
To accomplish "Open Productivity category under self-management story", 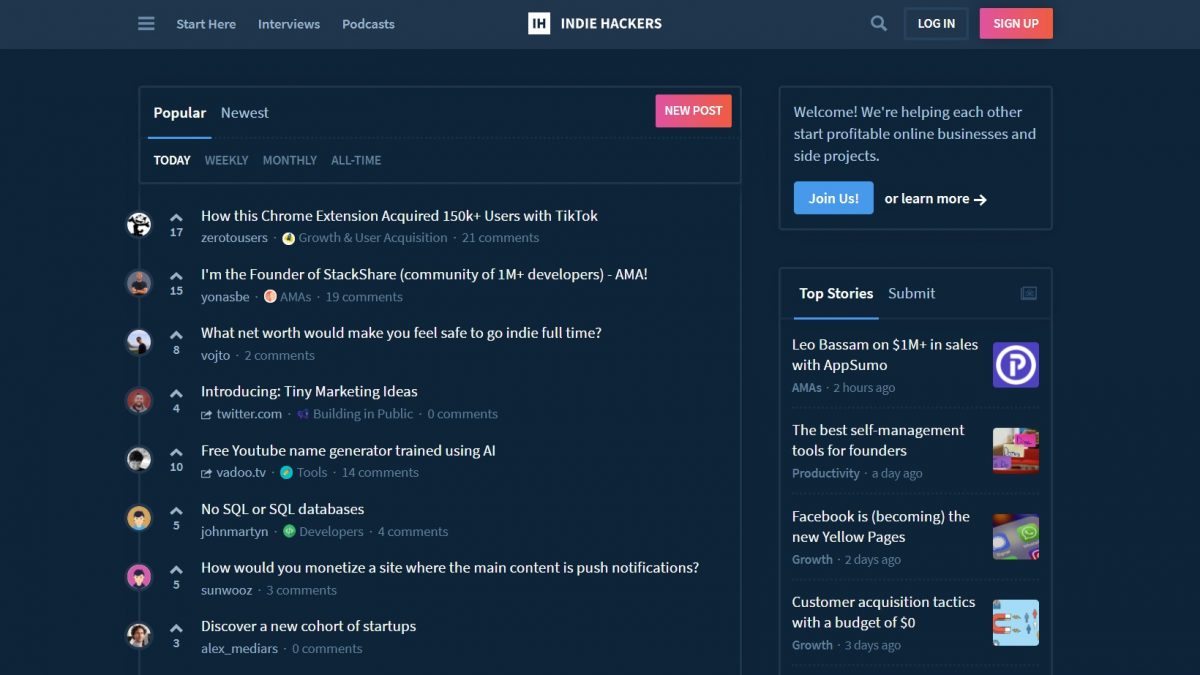I will point(826,474).
